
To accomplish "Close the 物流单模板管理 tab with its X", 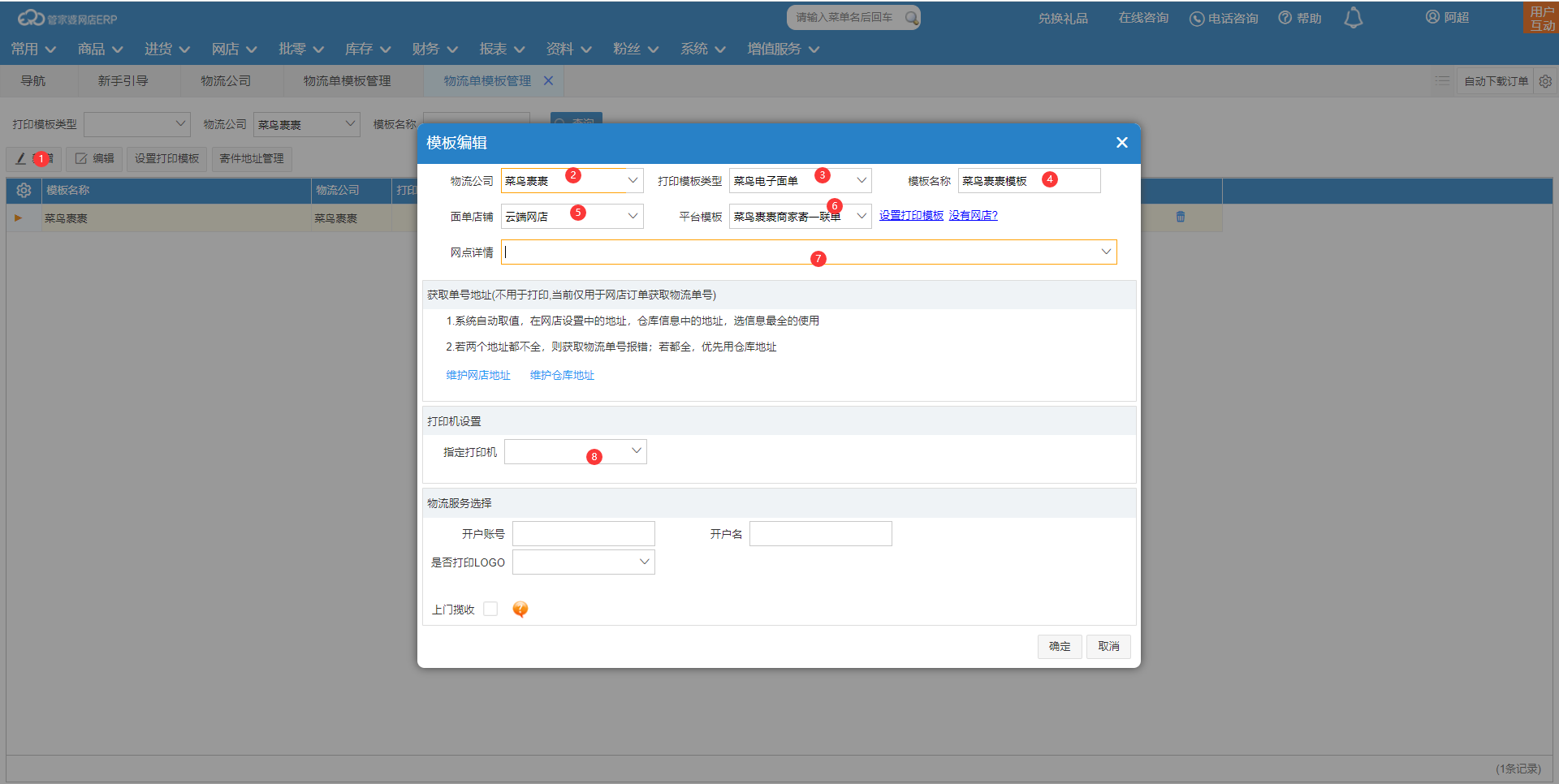I will pyautogui.click(x=548, y=81).
